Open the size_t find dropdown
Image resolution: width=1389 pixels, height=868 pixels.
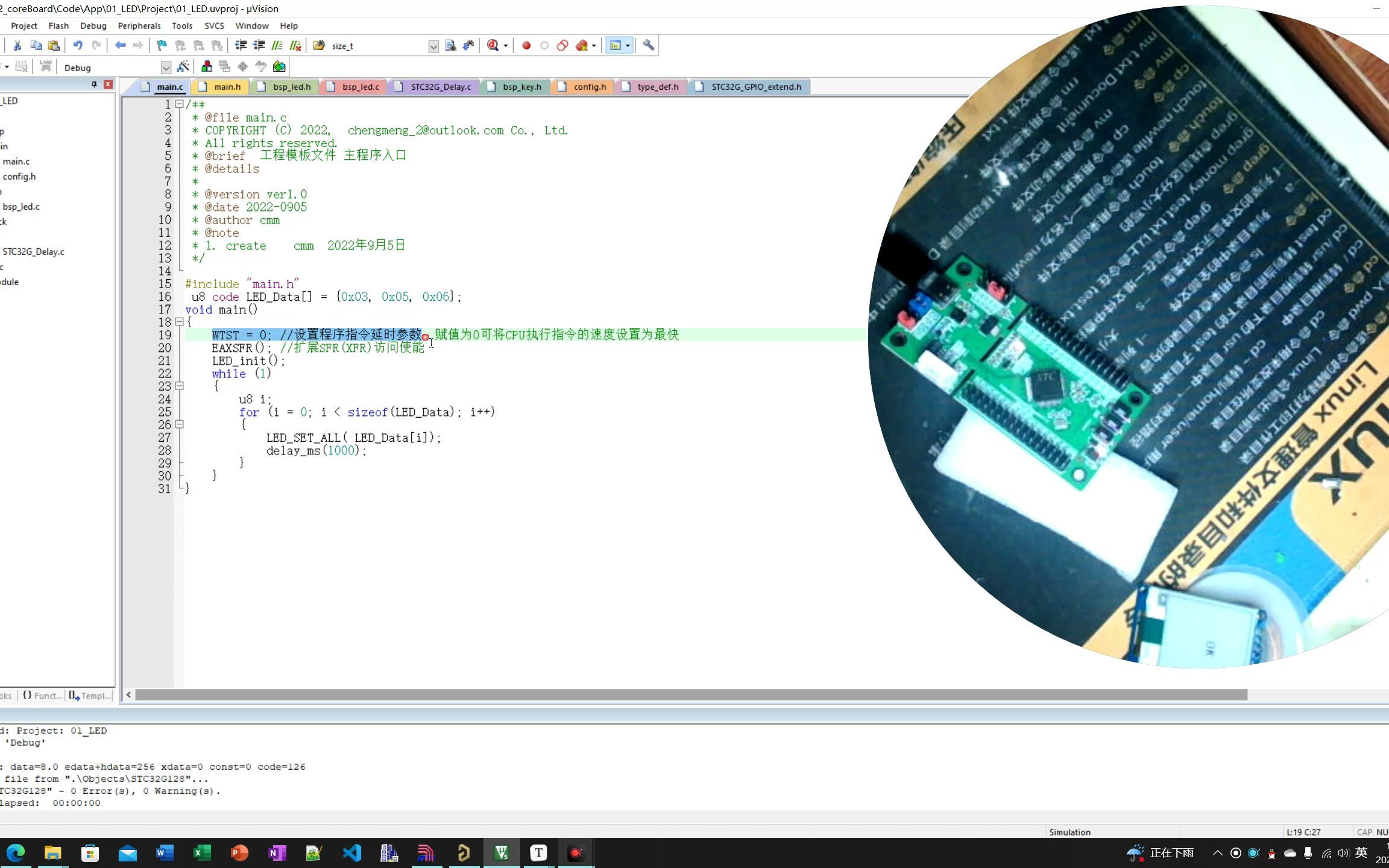click(x=433, y=46)
